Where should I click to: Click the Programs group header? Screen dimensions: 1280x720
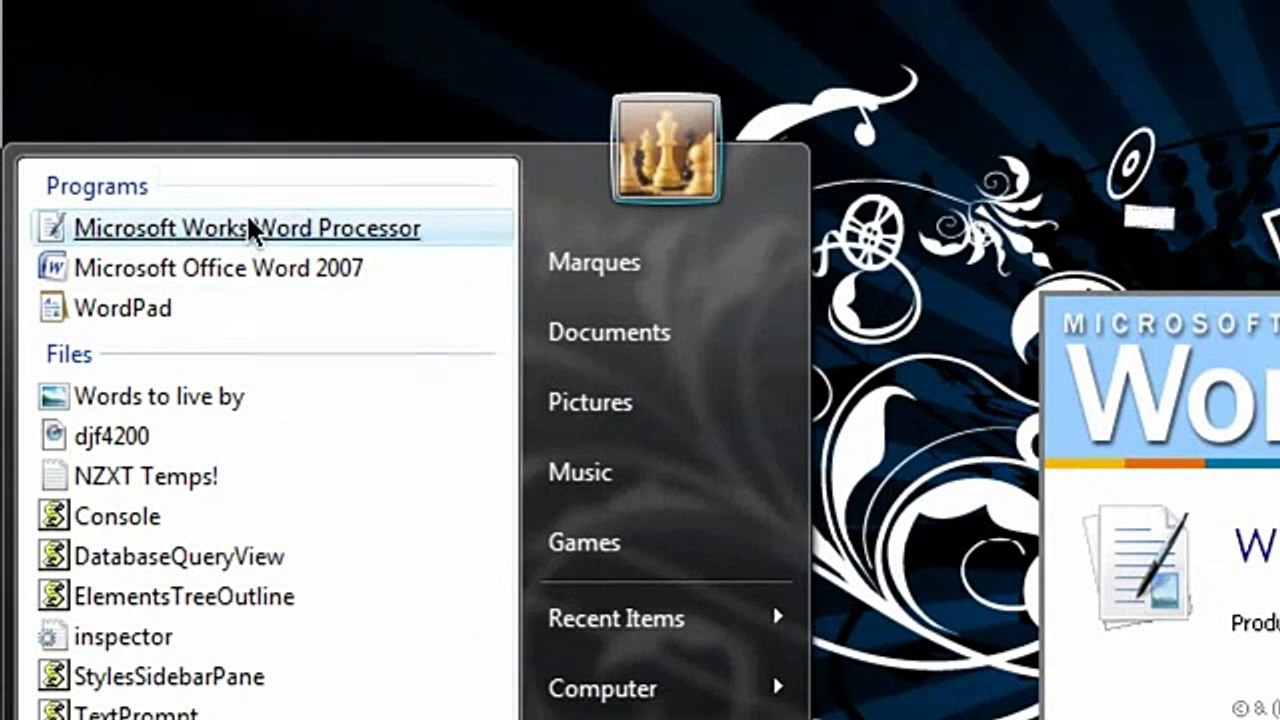click(x=97, y=186)
